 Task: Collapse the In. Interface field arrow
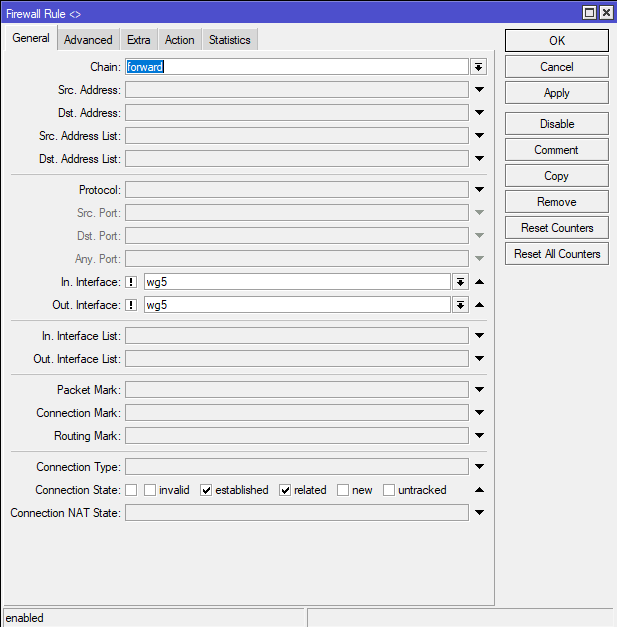pos(479,282)
